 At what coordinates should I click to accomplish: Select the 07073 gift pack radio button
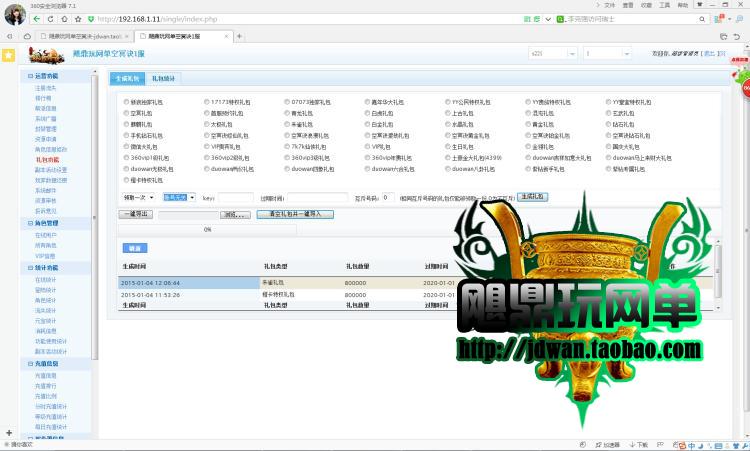(287, 102)
